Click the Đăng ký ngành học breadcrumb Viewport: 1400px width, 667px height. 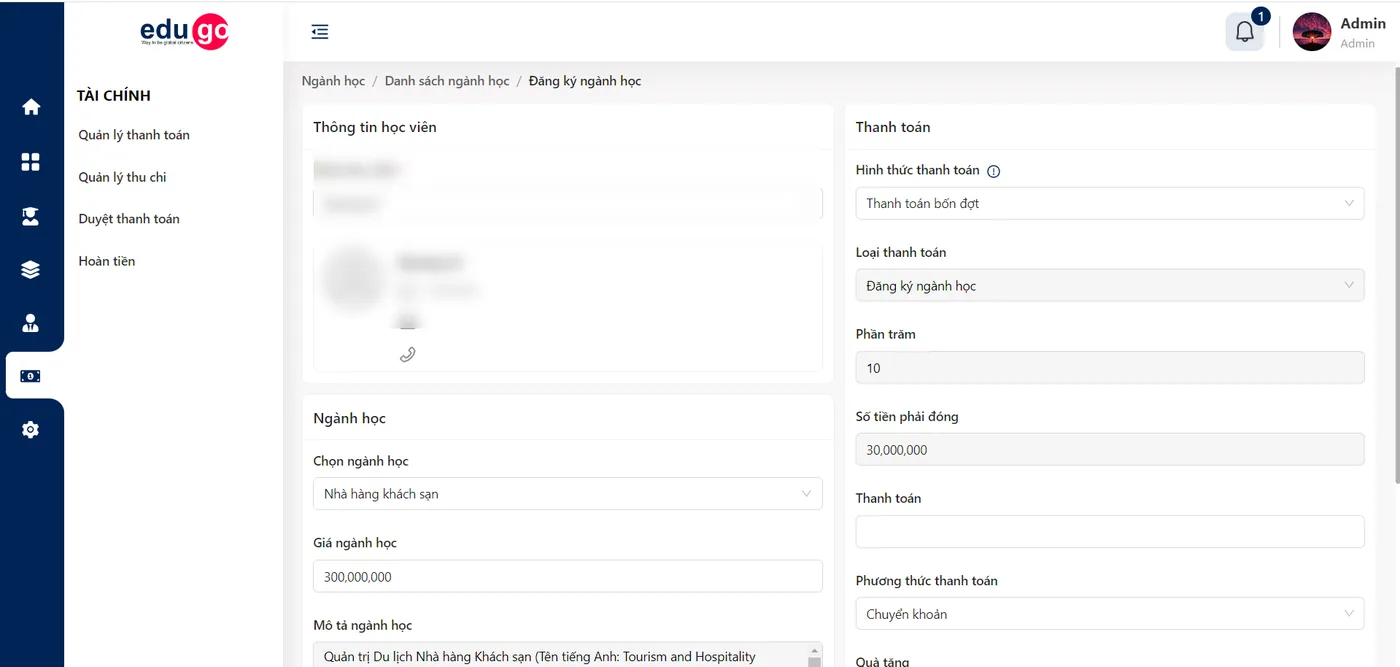point(585,81)
